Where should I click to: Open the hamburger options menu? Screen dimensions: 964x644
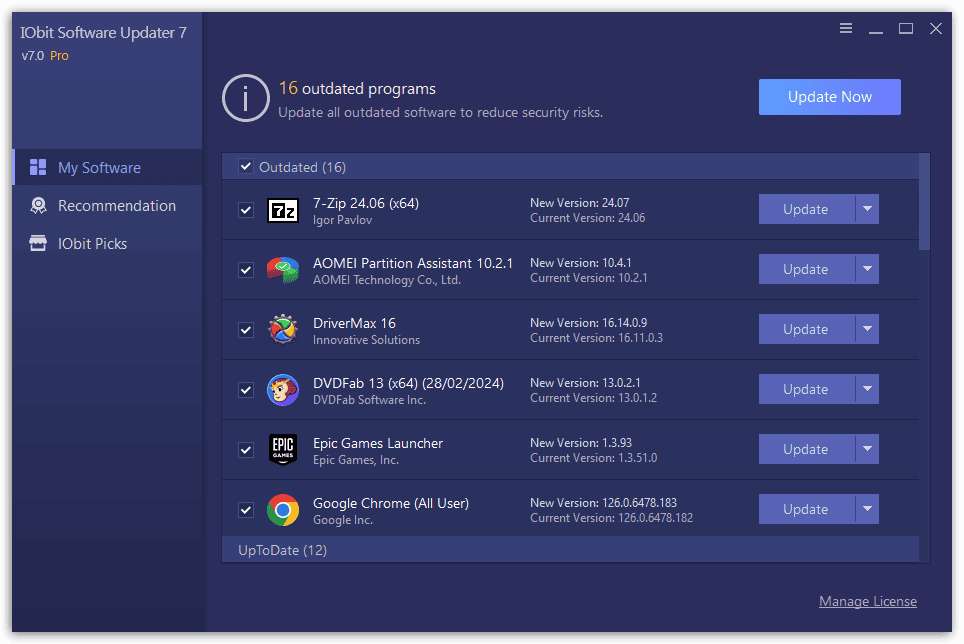point(846,28)
